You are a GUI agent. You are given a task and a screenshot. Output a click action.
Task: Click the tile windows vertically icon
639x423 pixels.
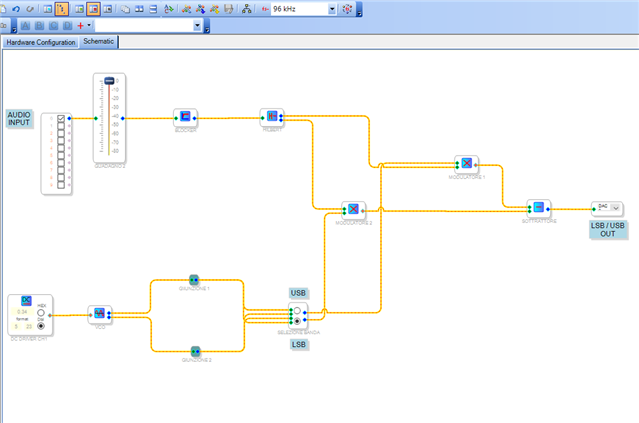pyautogui.click(x=139, y=9)
